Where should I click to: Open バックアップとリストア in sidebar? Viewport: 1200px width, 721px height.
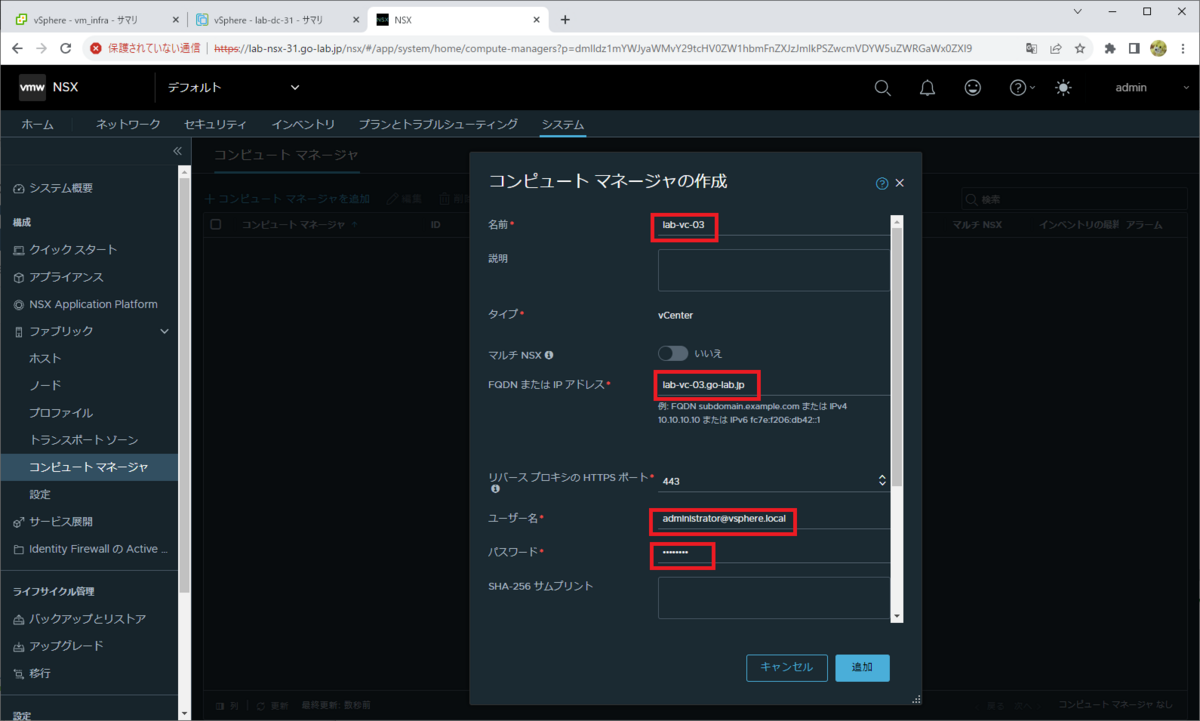[x=87, y=619]
